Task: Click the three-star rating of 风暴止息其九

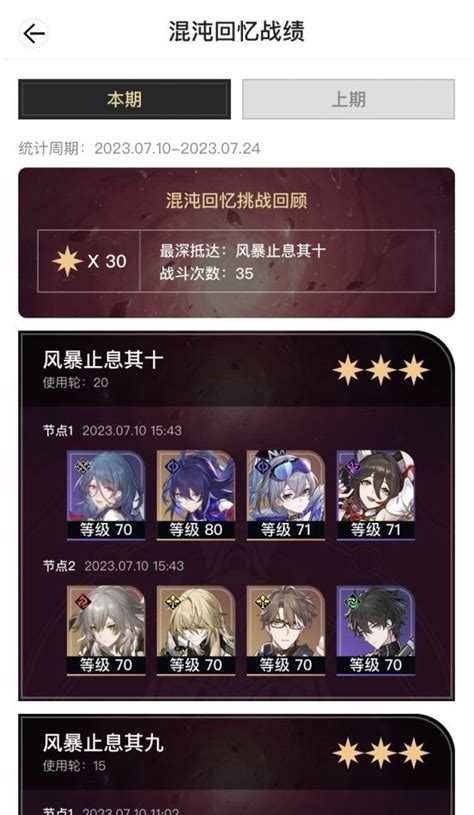Action: [381, 753]
